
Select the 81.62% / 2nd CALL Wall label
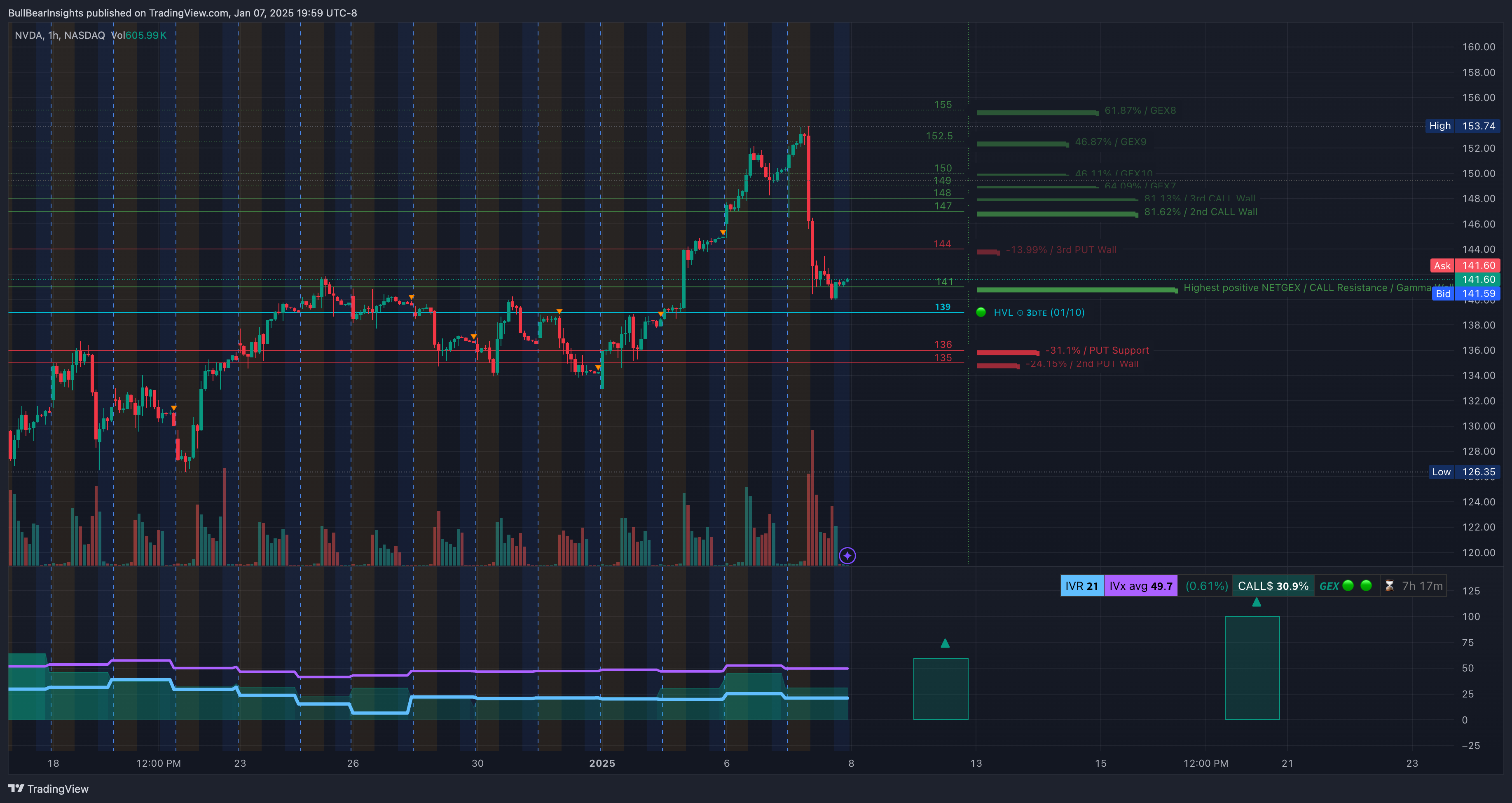(x=1201, y=211)
